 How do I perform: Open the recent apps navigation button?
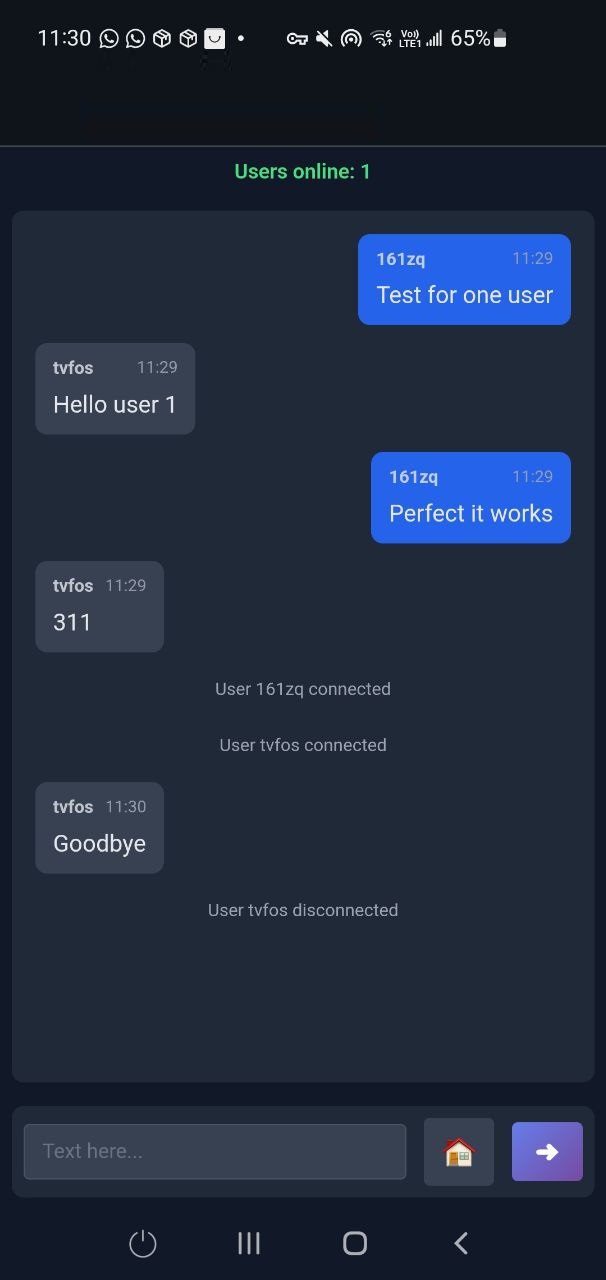248,1243
